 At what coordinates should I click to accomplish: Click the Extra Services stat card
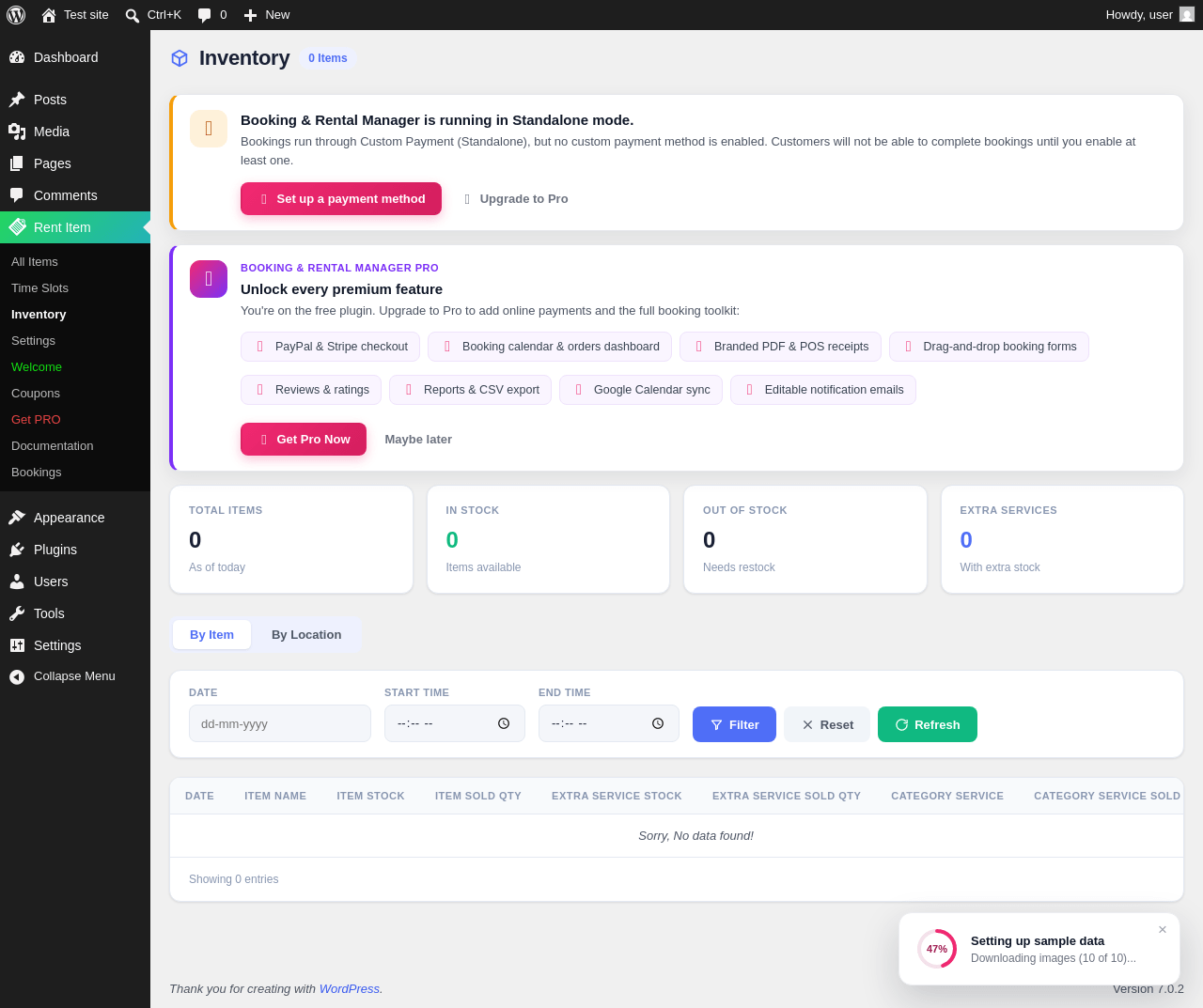(x=1062, y=539)
